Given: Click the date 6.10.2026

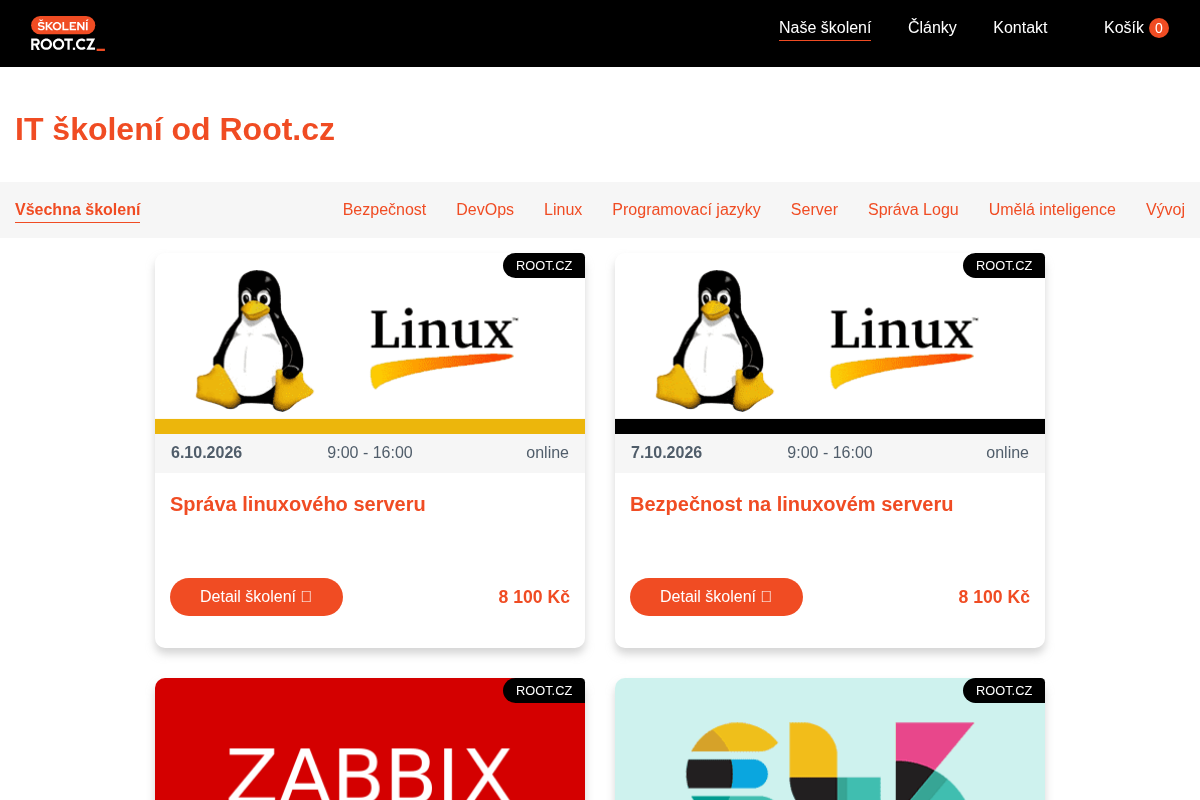Looking at the screenshot, I should pos(206,453).
